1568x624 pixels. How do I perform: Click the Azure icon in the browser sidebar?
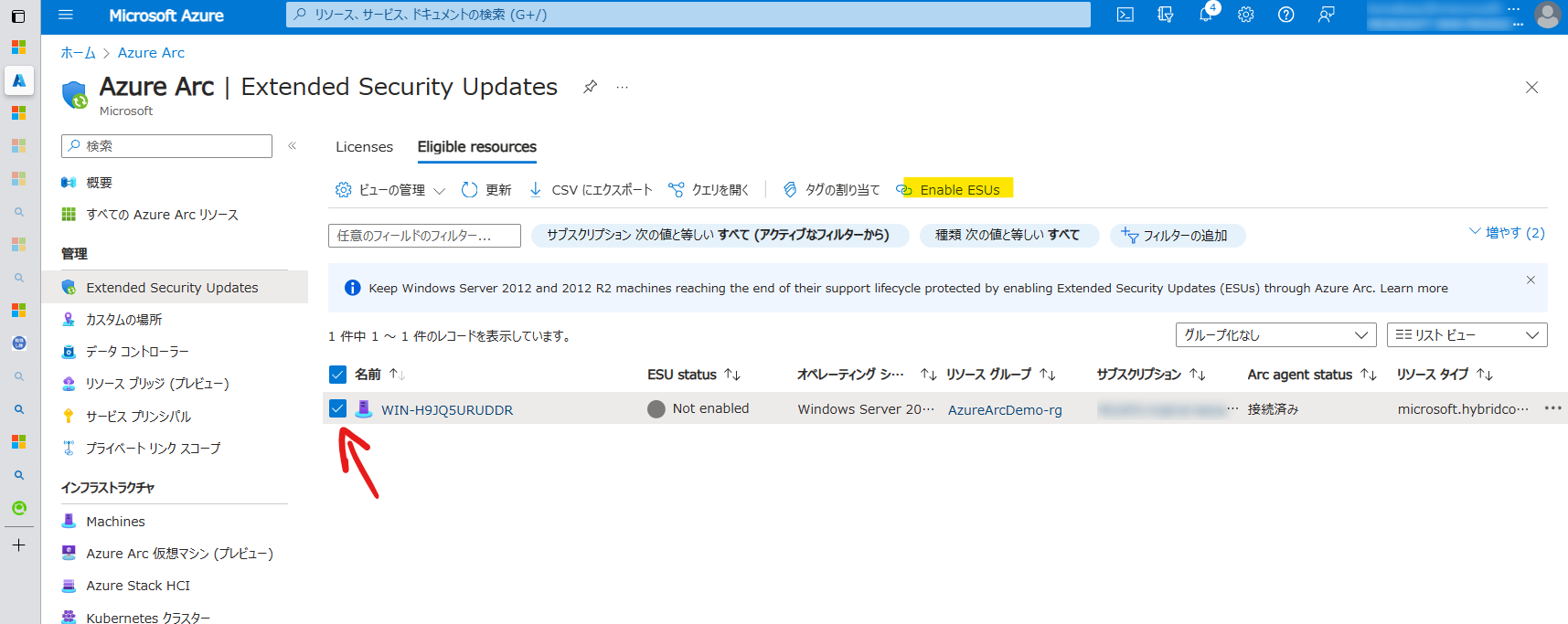(x=19, y=80)
